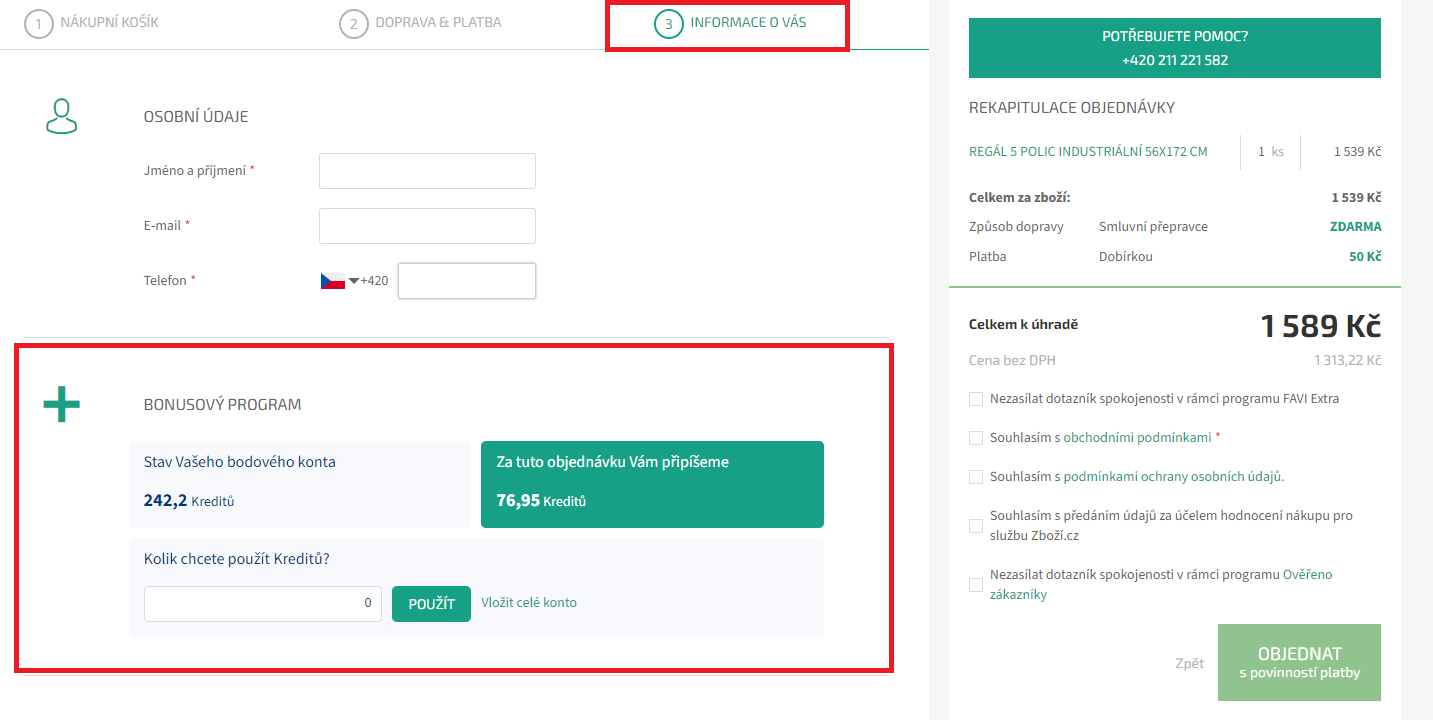Screen dimensions: 1433x720
Task: Click the Osobní údaje heading
Action: tap(196, 117)
